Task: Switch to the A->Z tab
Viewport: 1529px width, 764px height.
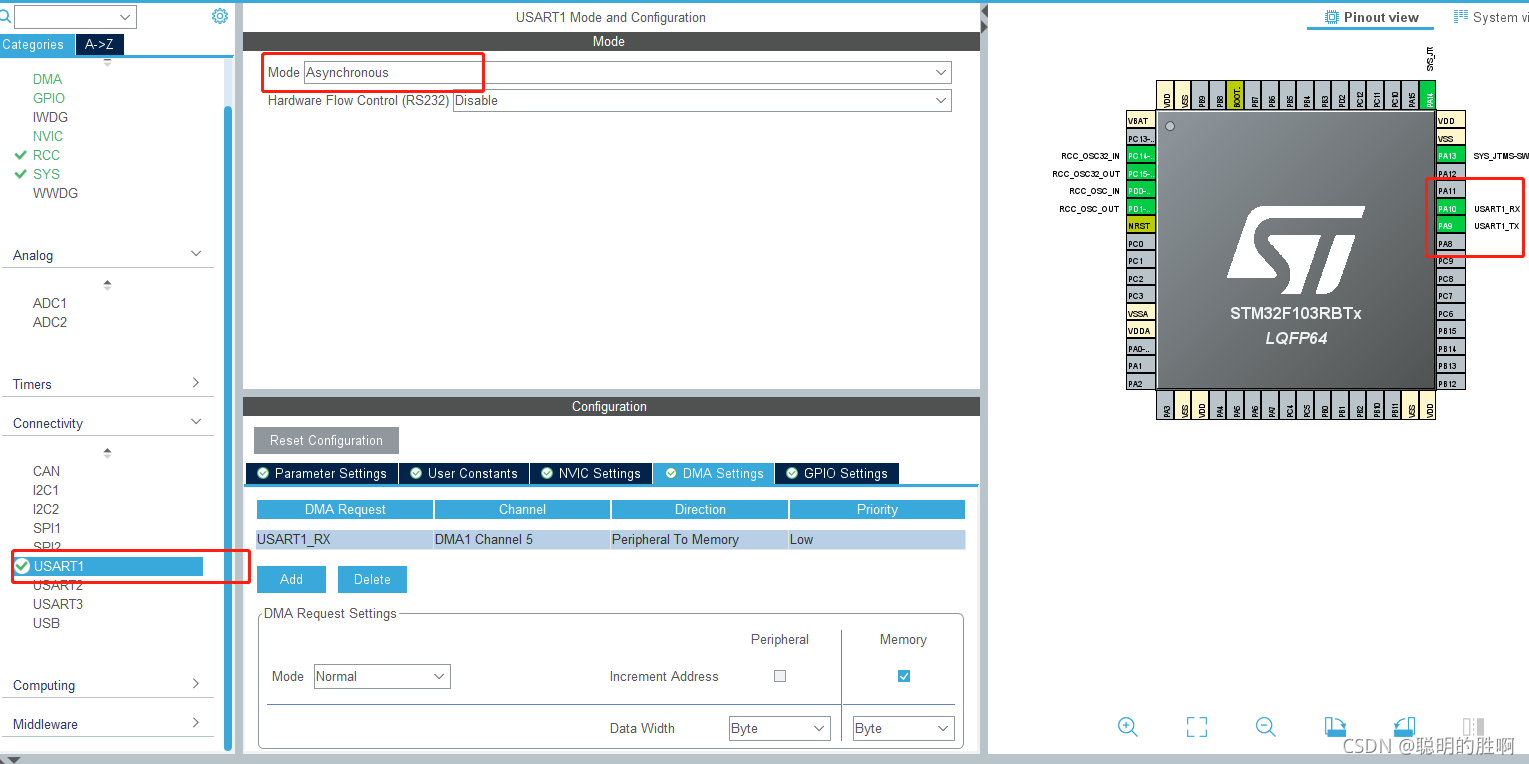Action: coord(99,44)
